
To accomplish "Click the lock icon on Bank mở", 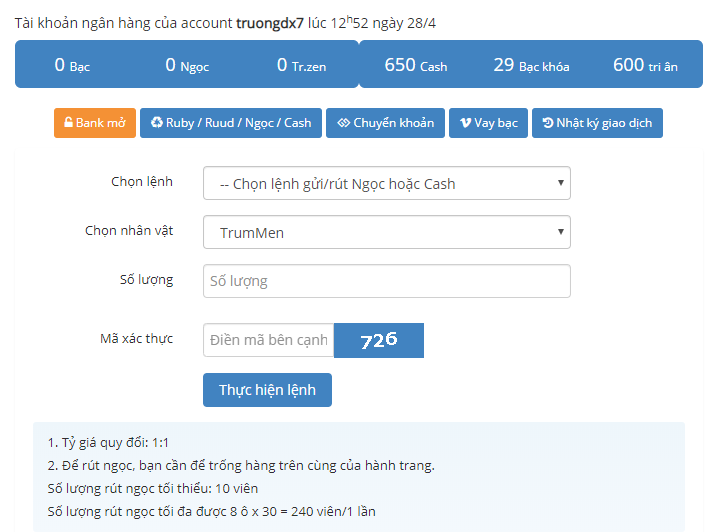I will (x=68, y=123).
